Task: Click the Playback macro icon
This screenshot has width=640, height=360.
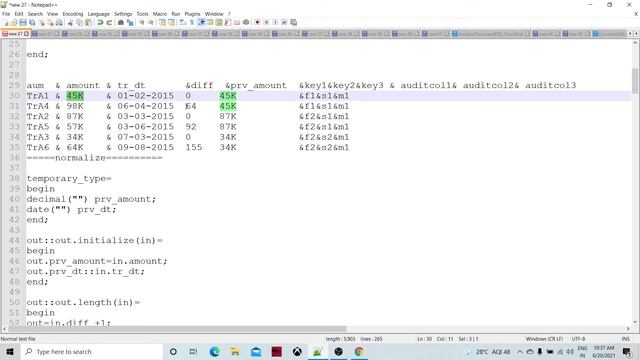Action: tap(275, 22)
